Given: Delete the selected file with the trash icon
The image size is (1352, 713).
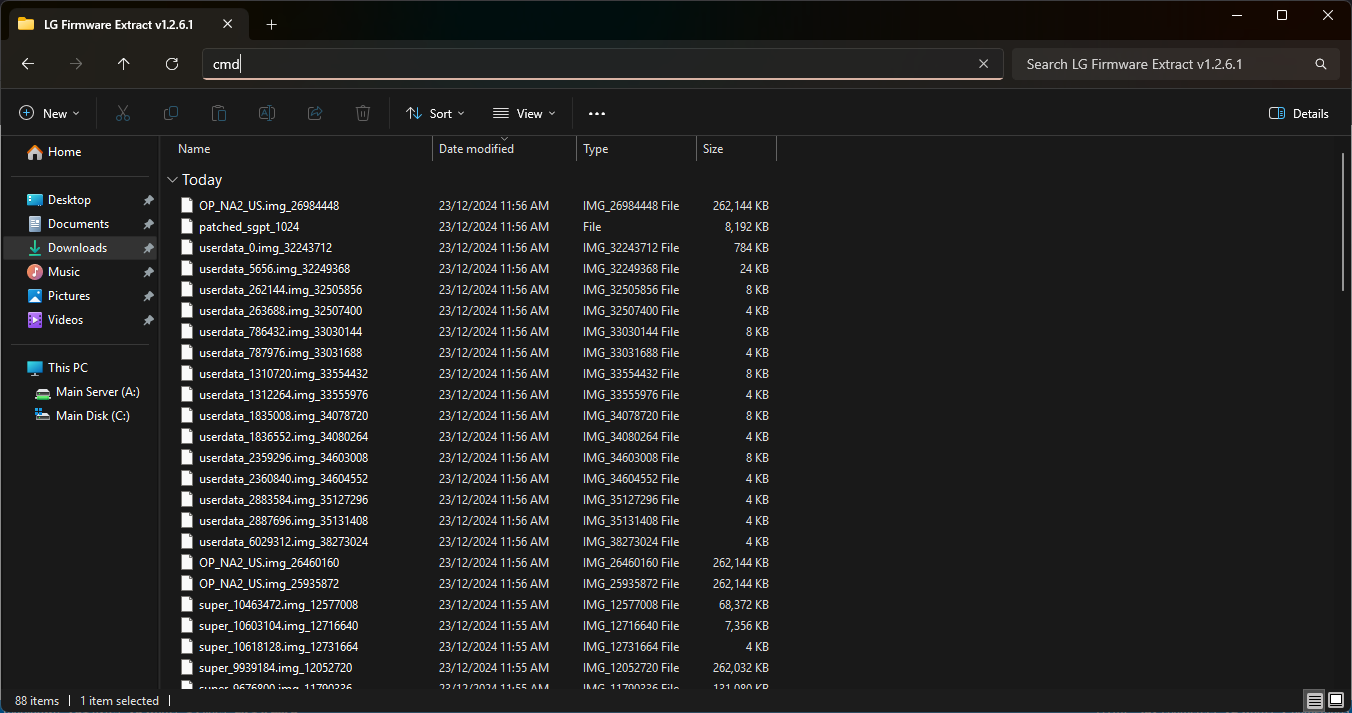Looking at the screenshot, I should coord(362,113).
